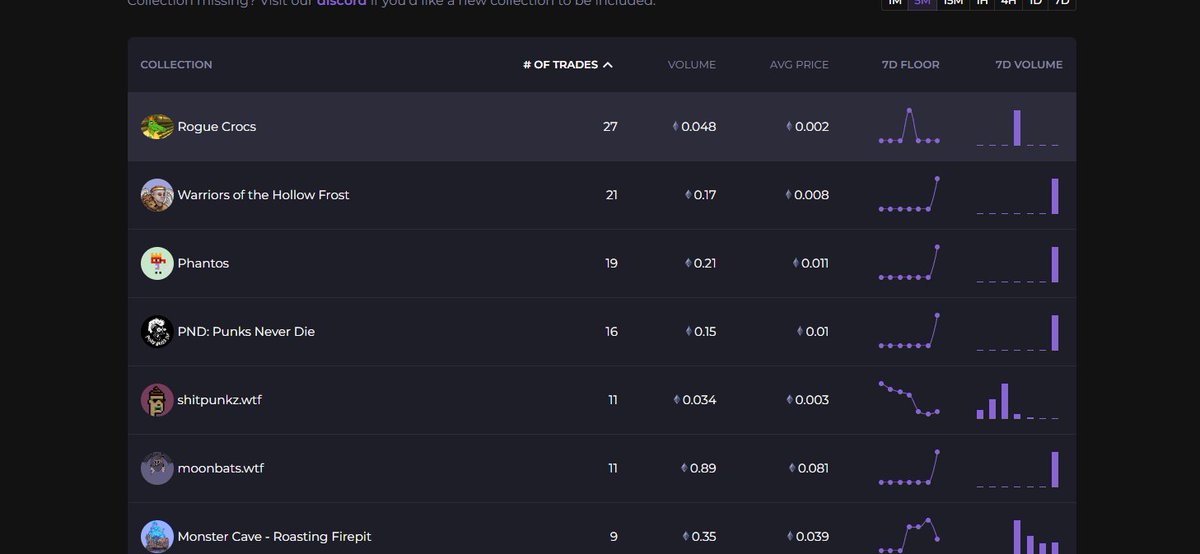Screen dimensions: 1200x554
Task: Click PND: Punks Never Die avg price 0.01
Action: (x=813, y=331)
